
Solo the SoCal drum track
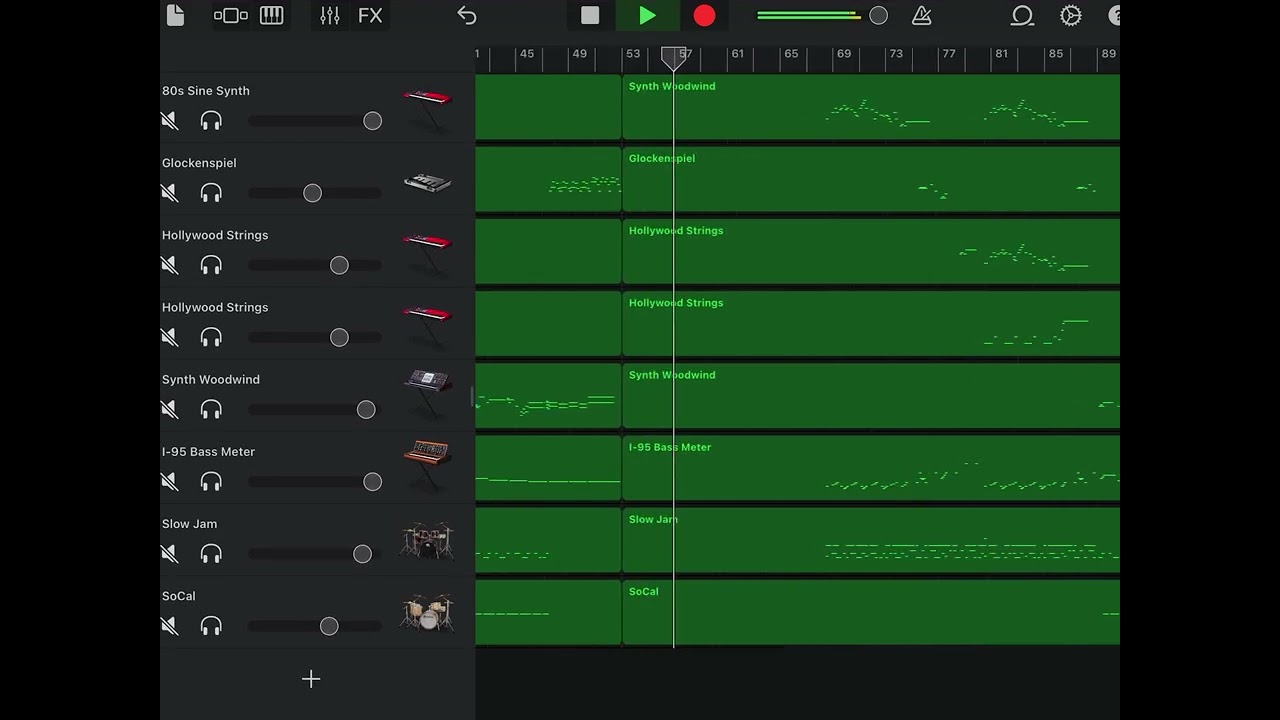click(x=211, y=625)
